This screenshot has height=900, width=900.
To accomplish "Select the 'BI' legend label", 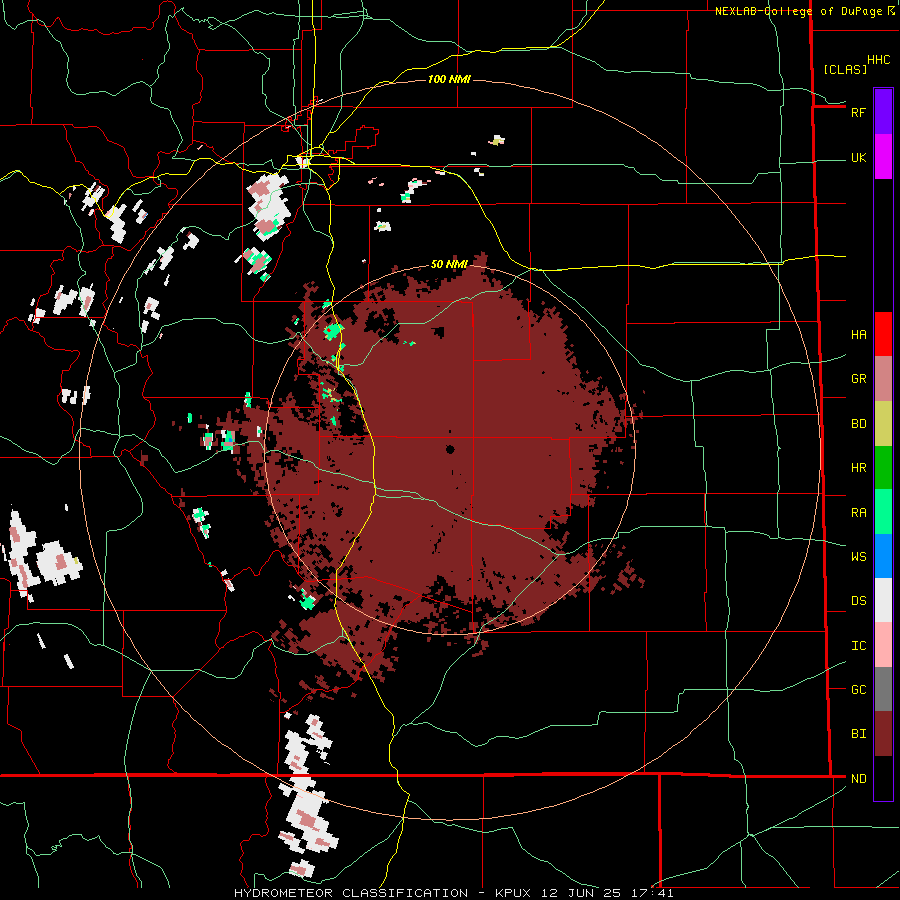I will (858, 734).
